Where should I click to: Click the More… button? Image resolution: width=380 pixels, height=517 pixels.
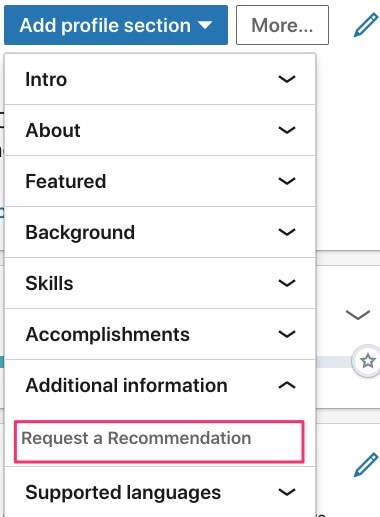(282, 25)
